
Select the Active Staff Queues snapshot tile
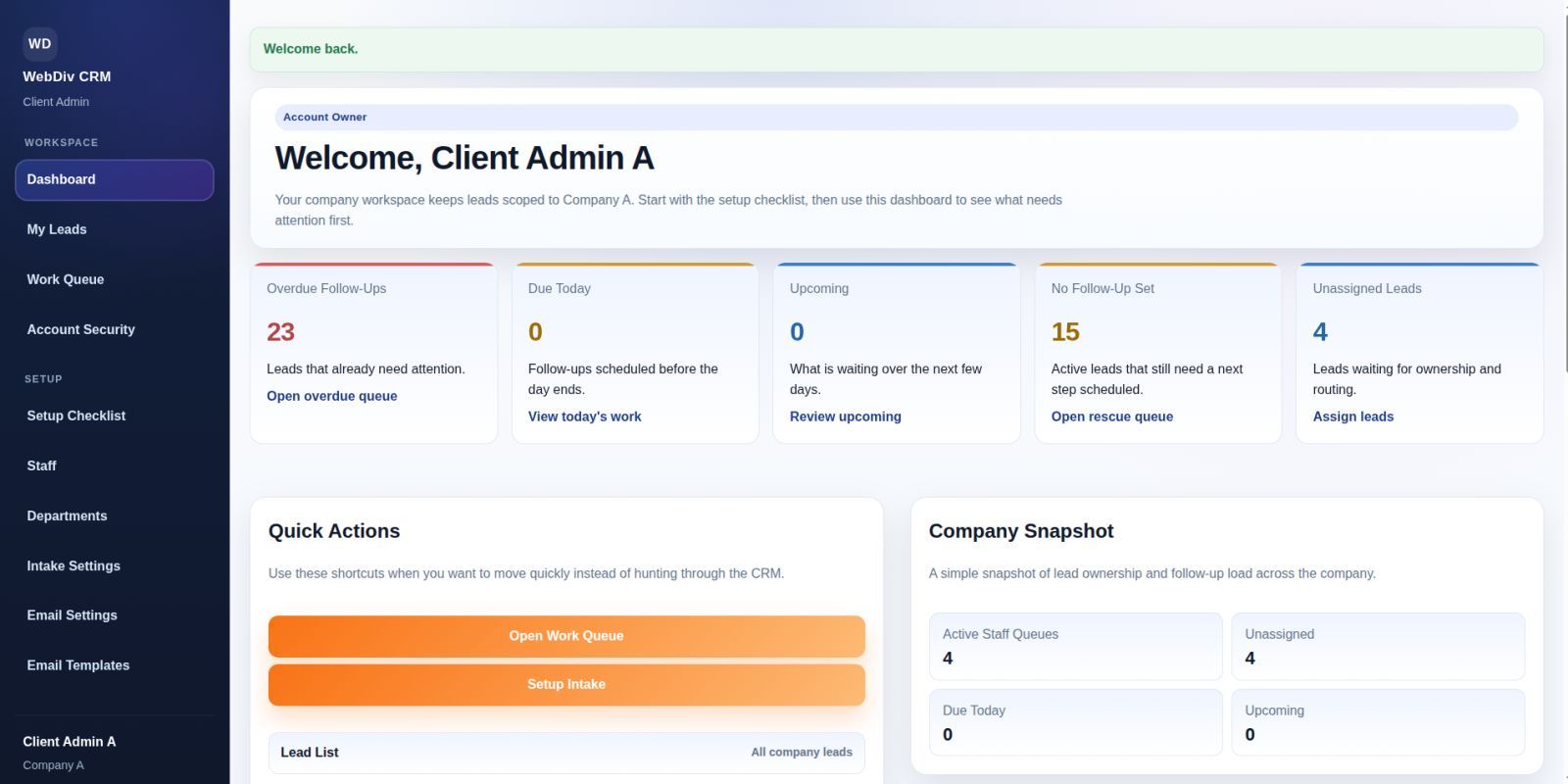click(1076, 647)
